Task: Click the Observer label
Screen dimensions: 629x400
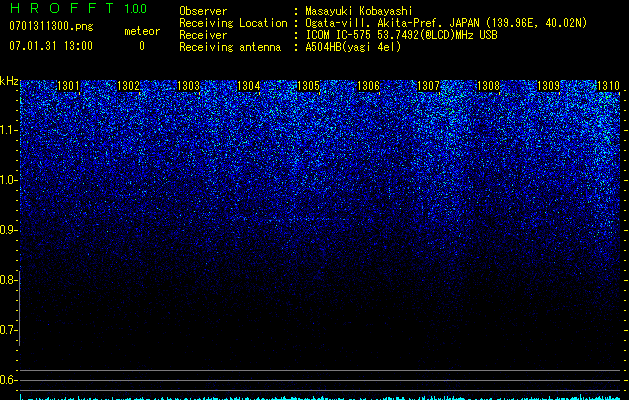Action: (x=203, y=11)
